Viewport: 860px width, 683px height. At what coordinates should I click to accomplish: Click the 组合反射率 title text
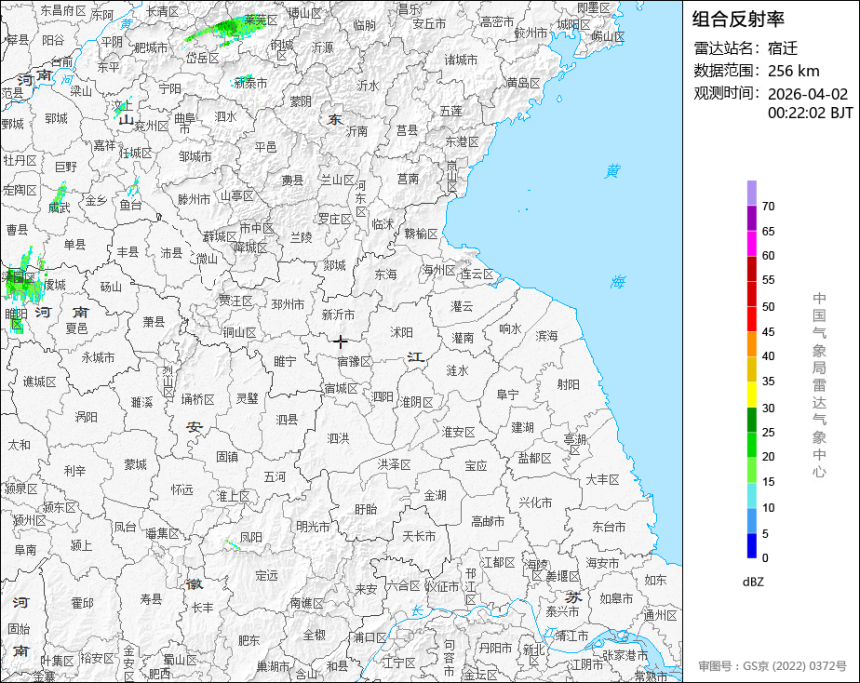pos(739,20)
